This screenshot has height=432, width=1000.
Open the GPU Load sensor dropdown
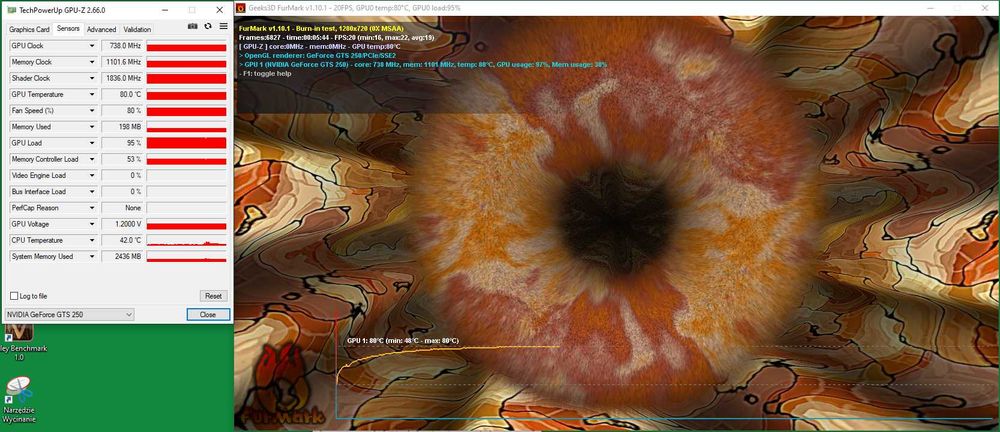click(x=92, y=144)
